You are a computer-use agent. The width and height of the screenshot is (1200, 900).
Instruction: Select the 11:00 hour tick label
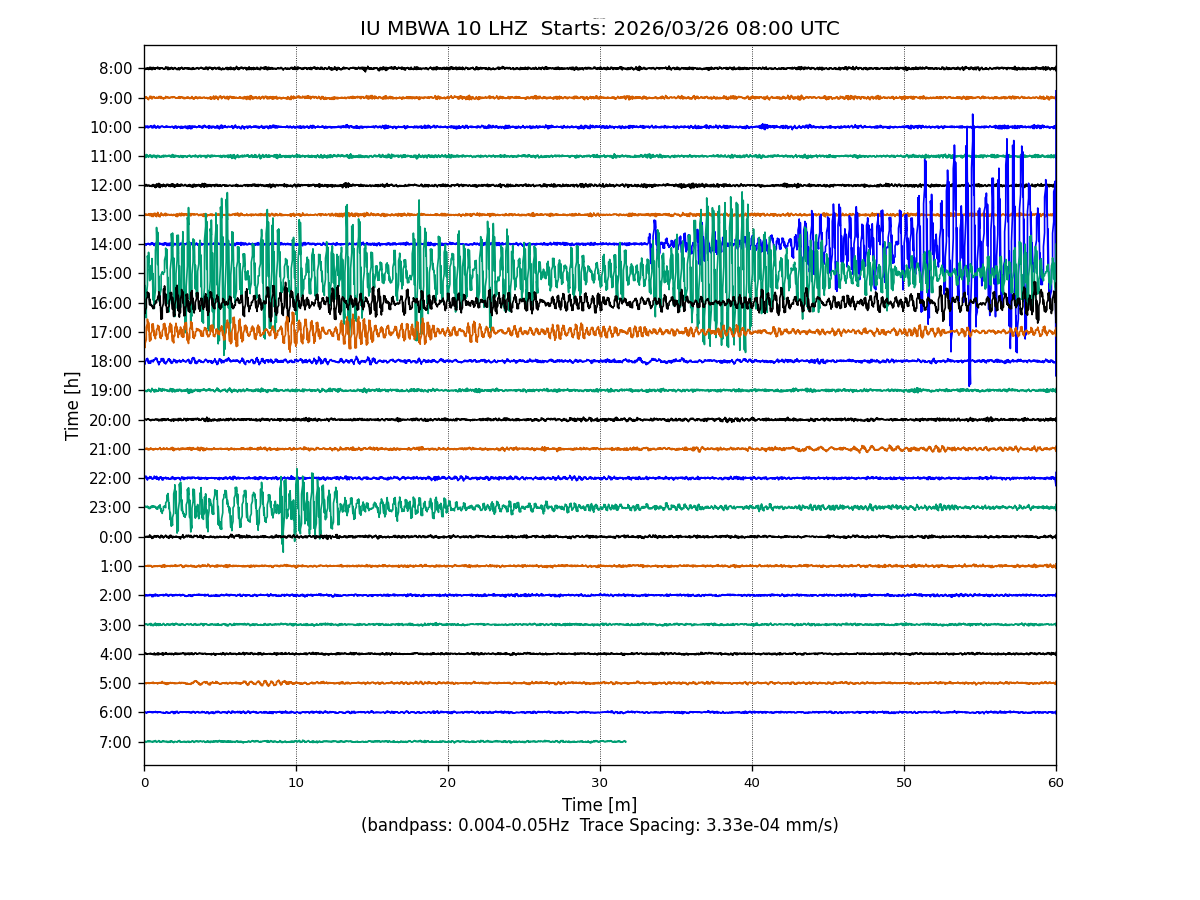[111, 156]
